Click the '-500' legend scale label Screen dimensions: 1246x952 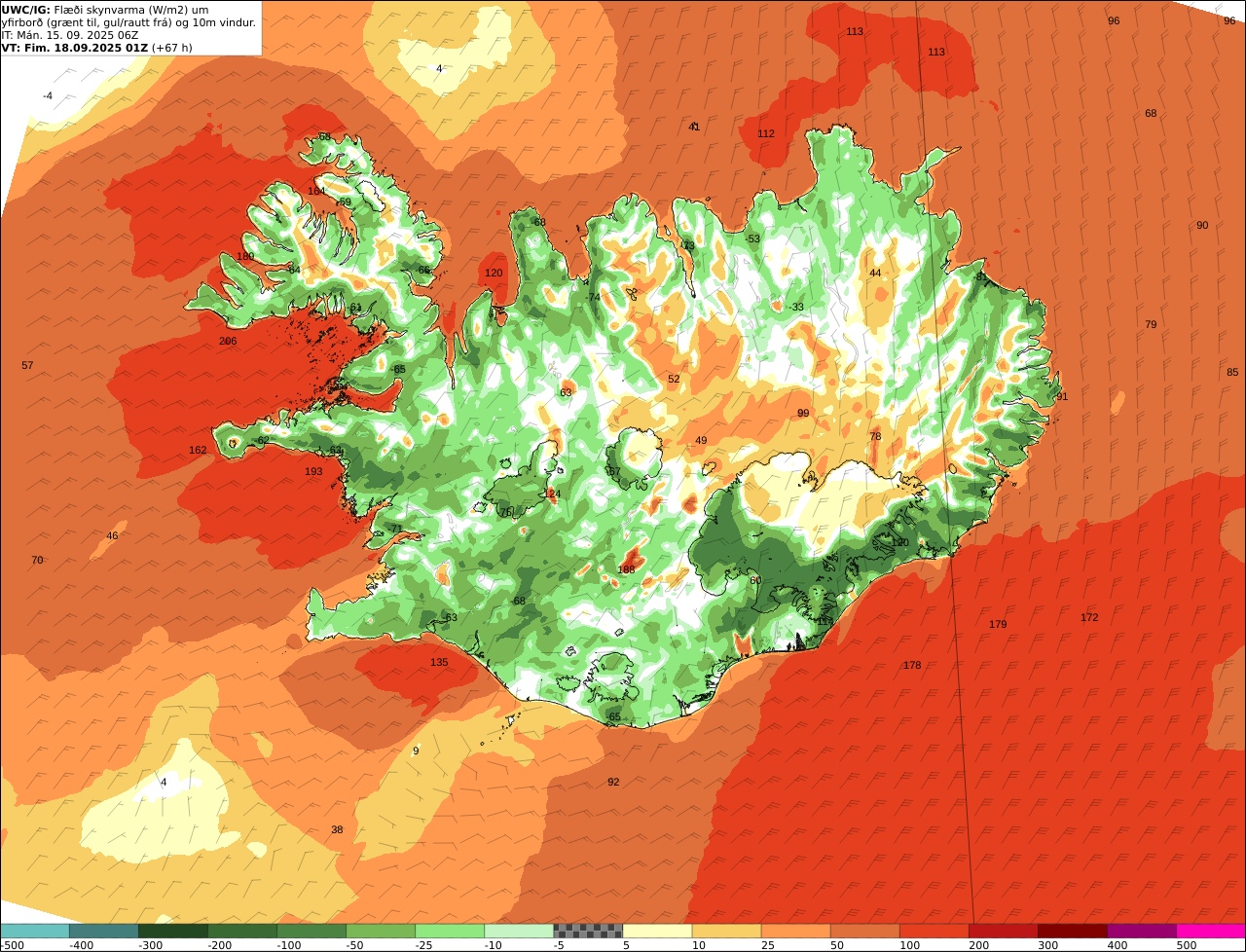point(13,945)
